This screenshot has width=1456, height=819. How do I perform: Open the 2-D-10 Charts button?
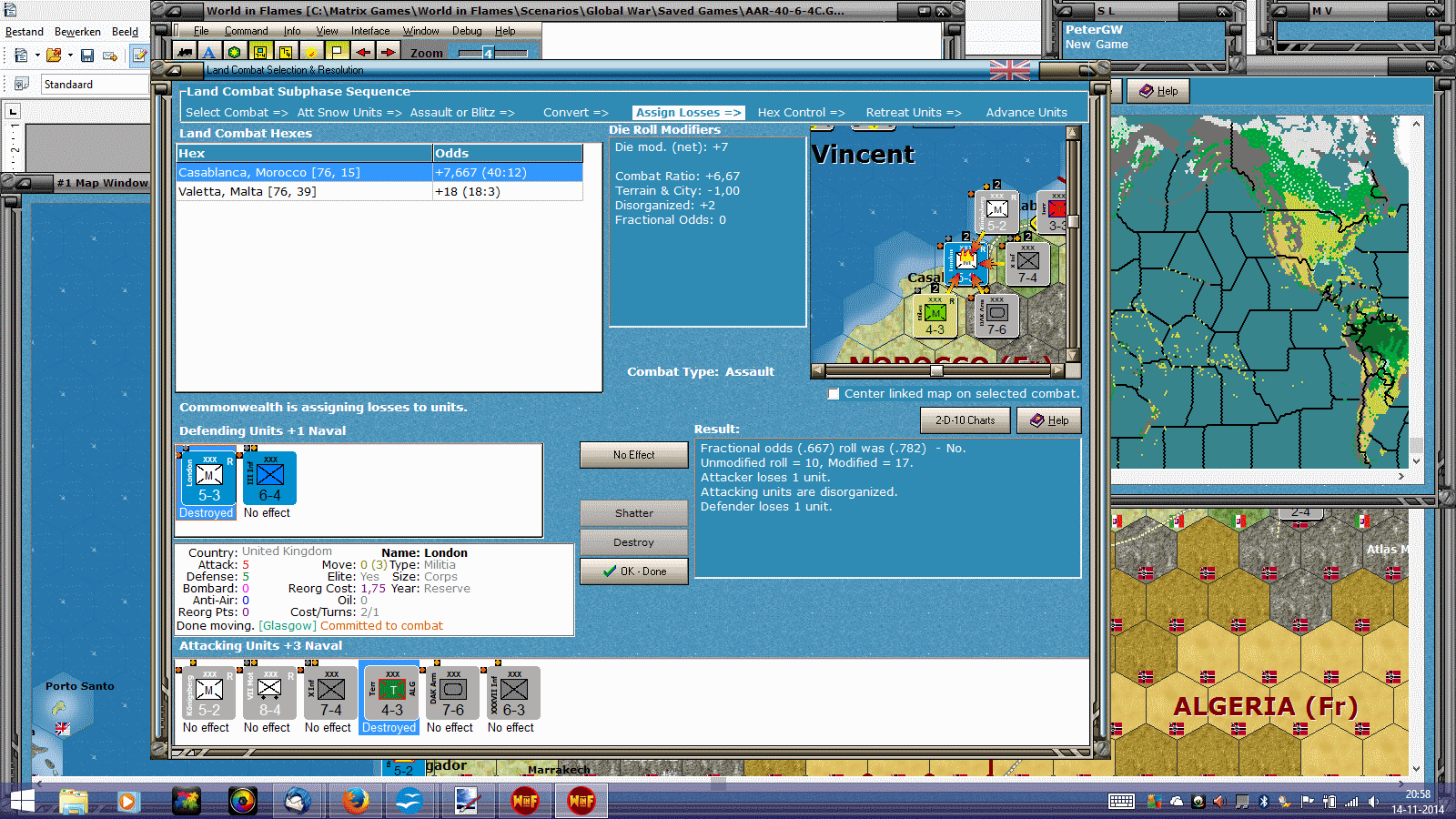coord(966,420)
